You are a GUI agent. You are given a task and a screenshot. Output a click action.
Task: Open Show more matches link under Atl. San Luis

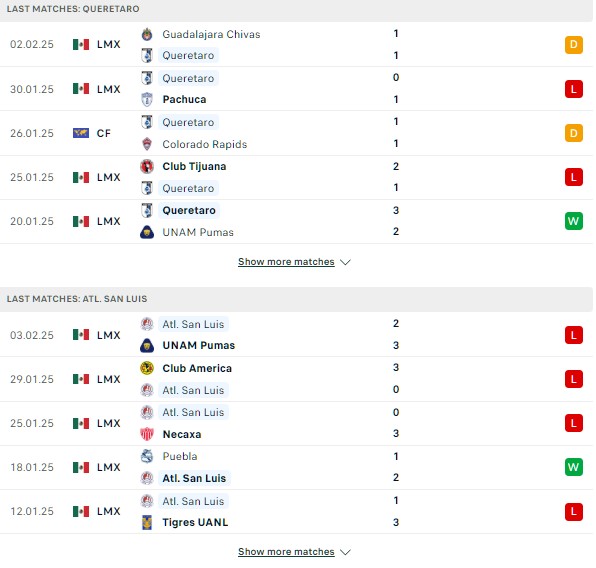point(286,551)
